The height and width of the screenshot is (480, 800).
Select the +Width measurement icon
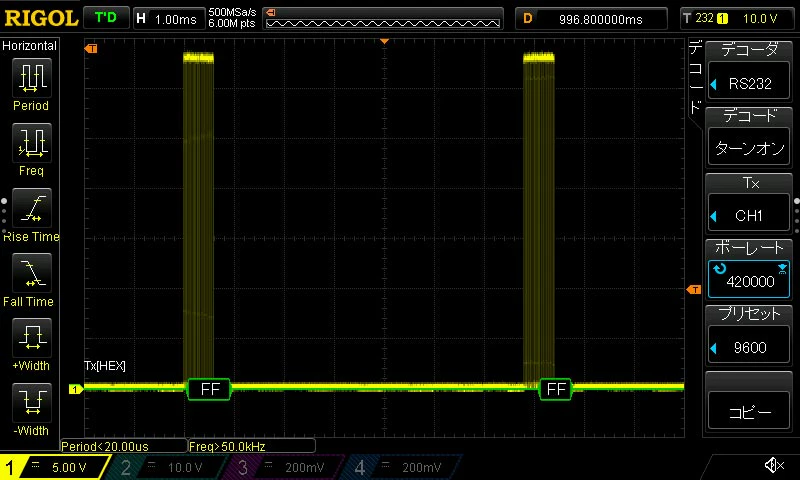tap(31, 338)
